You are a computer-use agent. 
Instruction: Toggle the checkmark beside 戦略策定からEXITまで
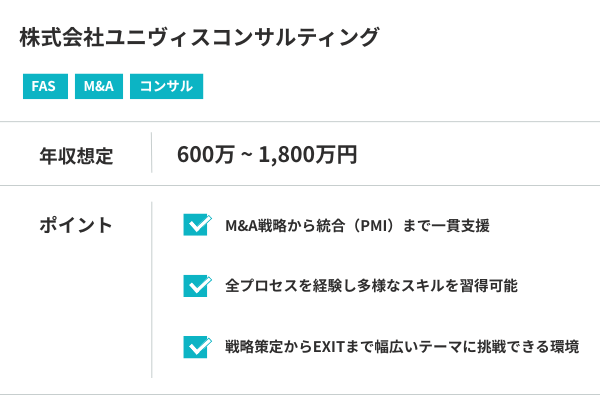point(196,347)
